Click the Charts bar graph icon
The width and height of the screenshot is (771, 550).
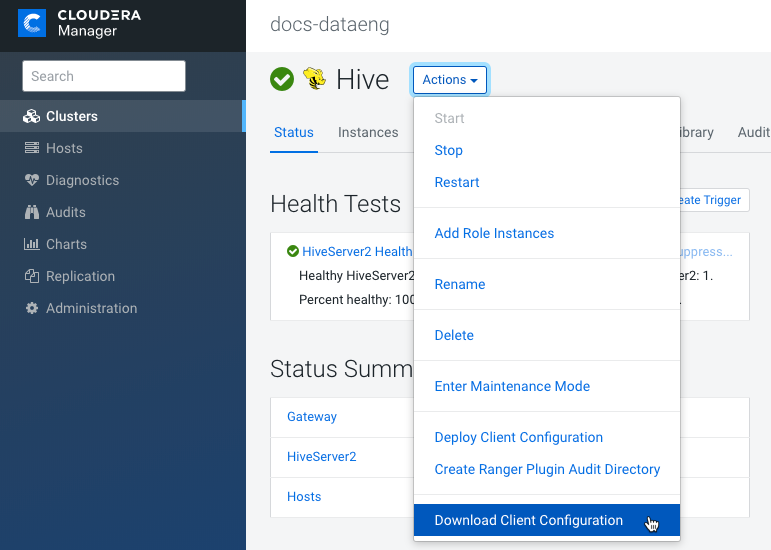point(31,244)
